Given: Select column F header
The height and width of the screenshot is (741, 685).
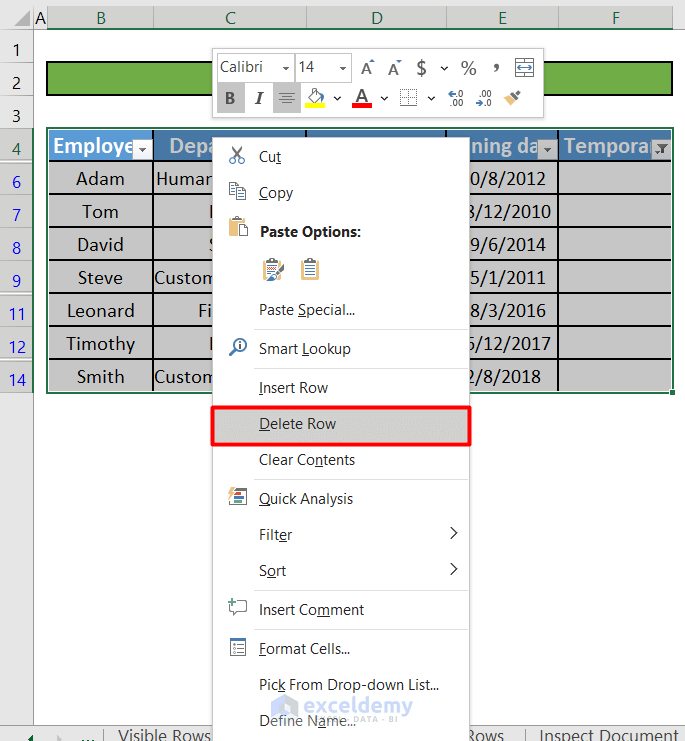Looking at the screenshot, I should tap(616, 18).
